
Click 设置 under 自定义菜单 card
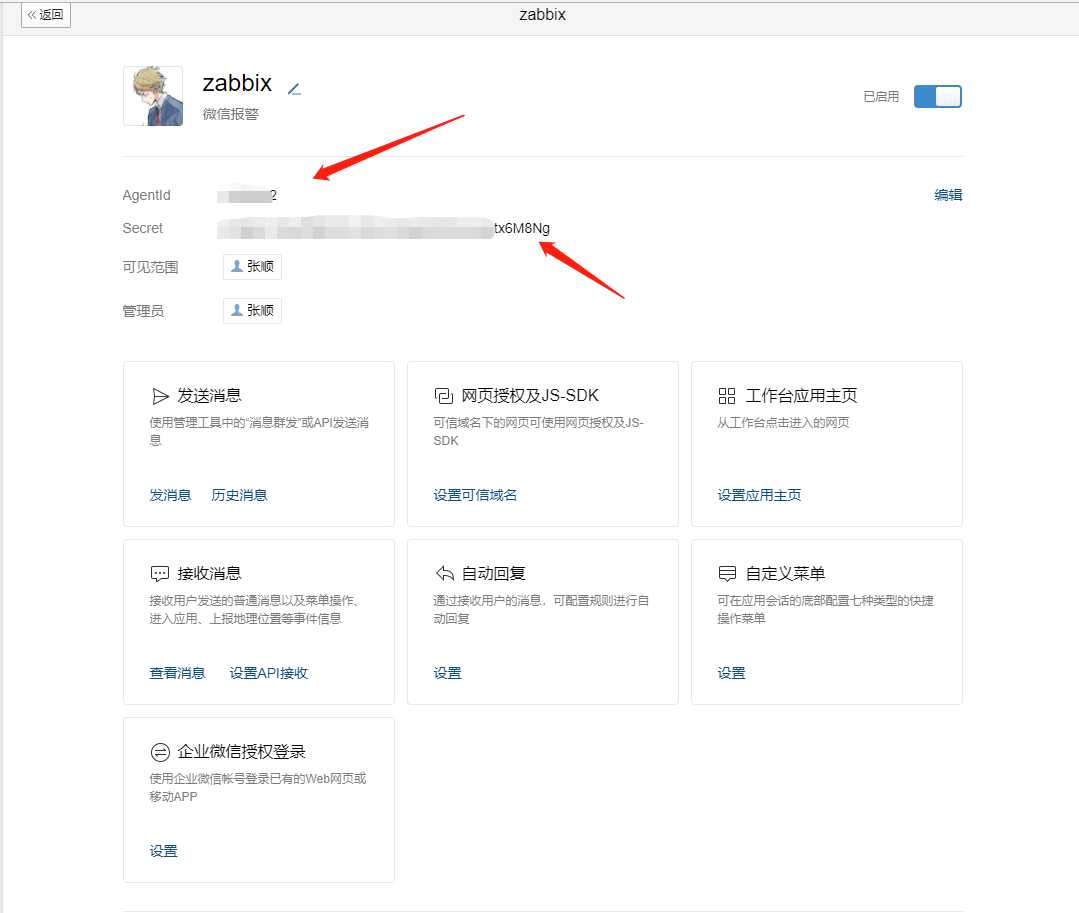tap(731, 673)
